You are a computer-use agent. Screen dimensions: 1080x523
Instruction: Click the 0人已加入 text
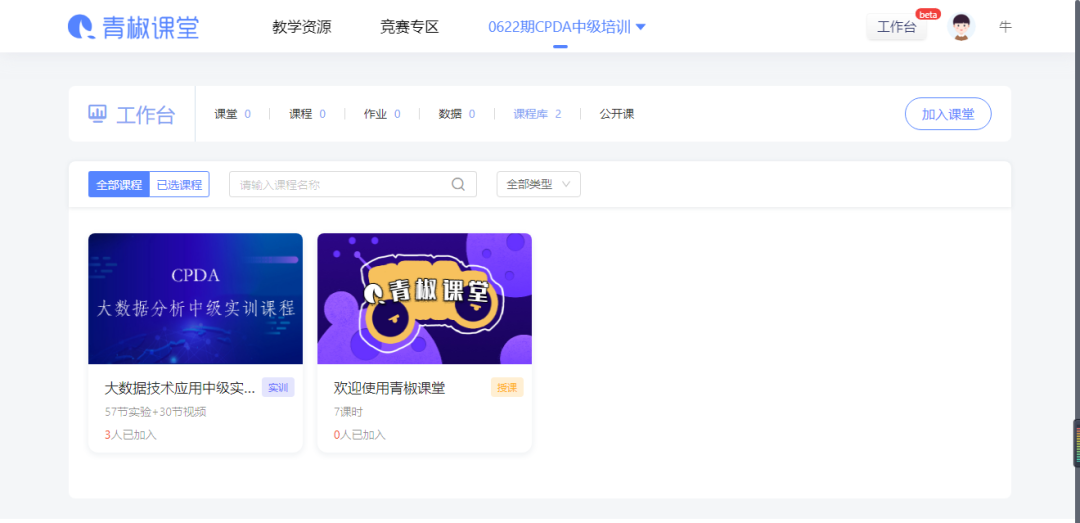coord(360,435)
